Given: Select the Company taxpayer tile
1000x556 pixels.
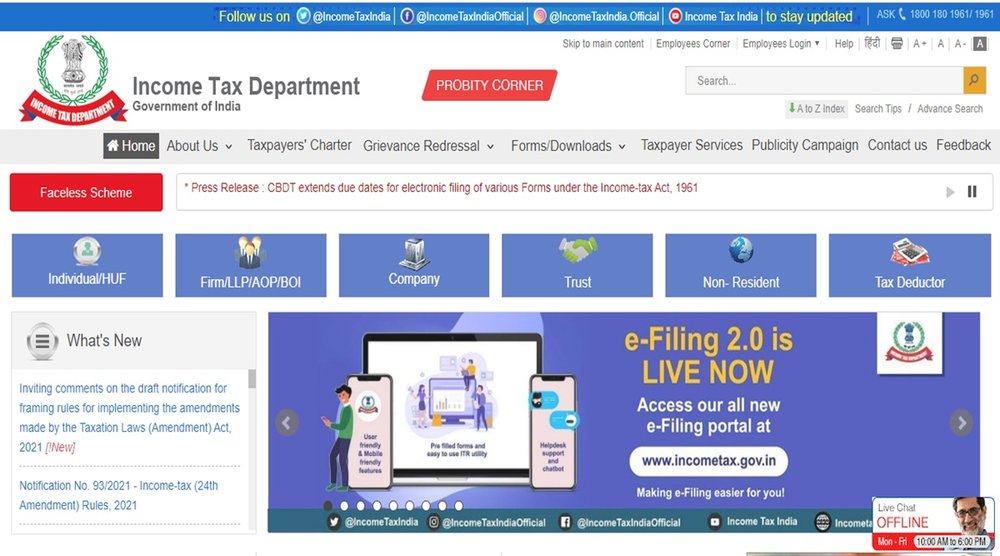Looking at the screenshot, I should (x=414, y=265).
